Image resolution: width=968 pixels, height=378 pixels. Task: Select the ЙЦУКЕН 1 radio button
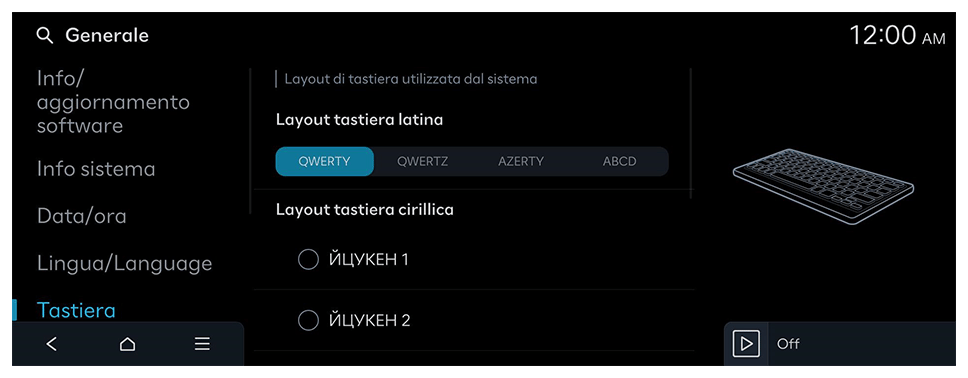tap(308, 259)
